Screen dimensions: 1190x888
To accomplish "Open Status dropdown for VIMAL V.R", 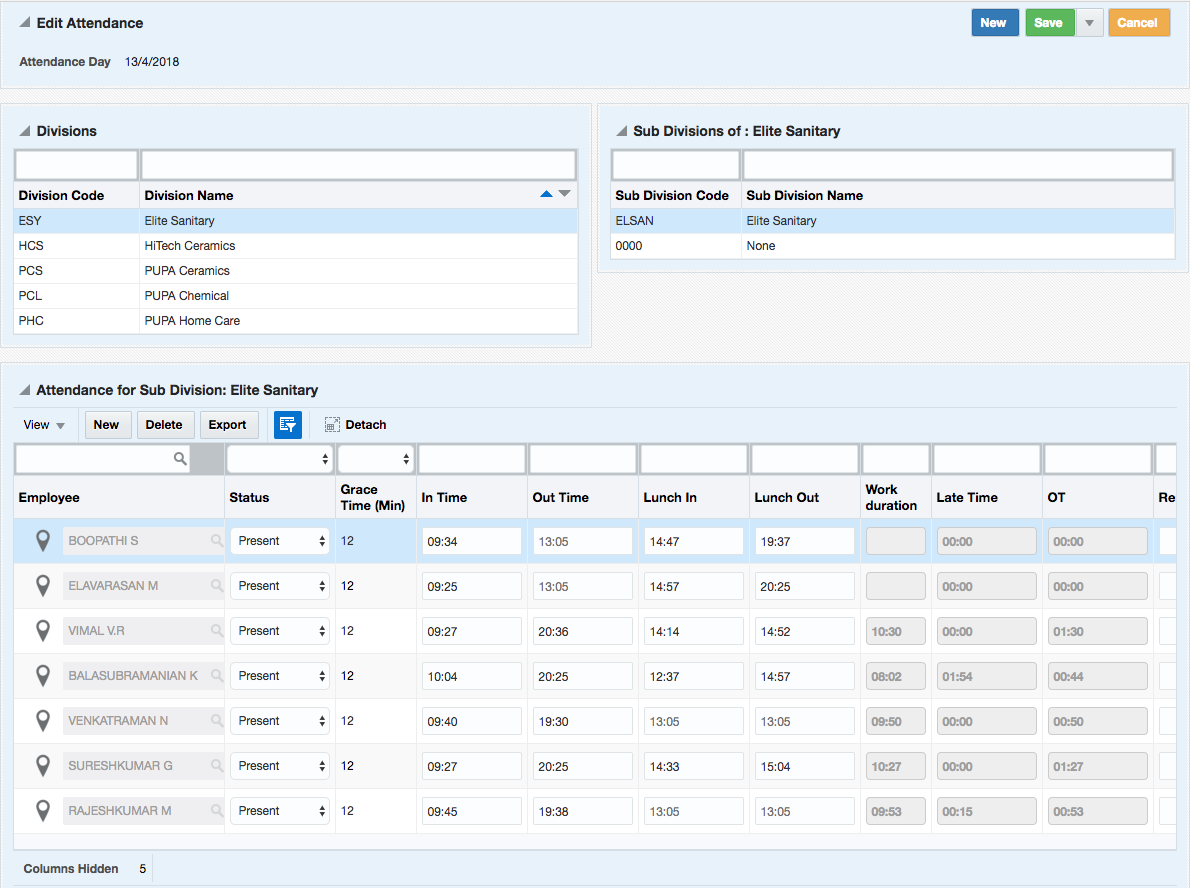I will tap(279, 631).
